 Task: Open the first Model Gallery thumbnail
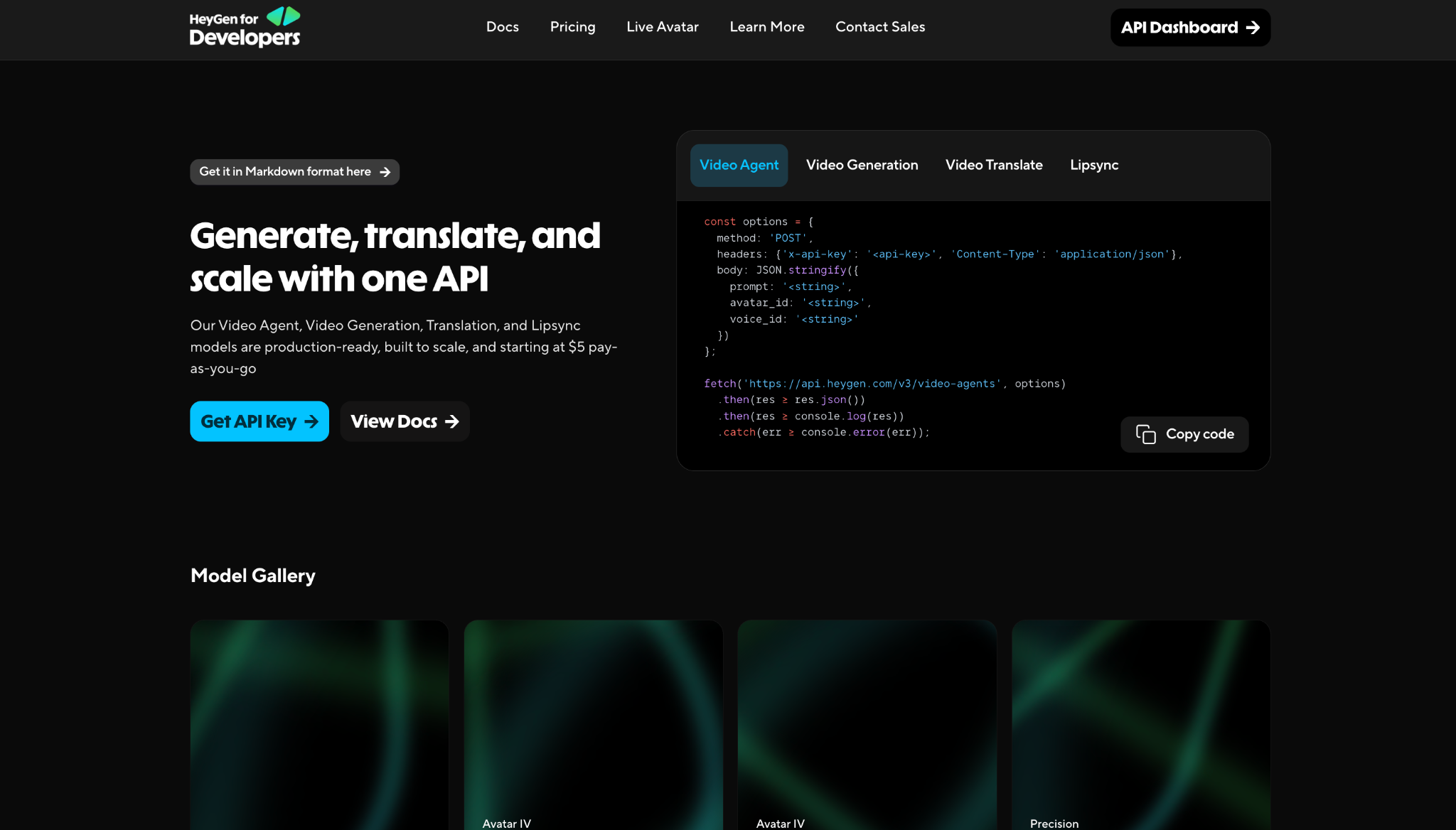[319, 725]
